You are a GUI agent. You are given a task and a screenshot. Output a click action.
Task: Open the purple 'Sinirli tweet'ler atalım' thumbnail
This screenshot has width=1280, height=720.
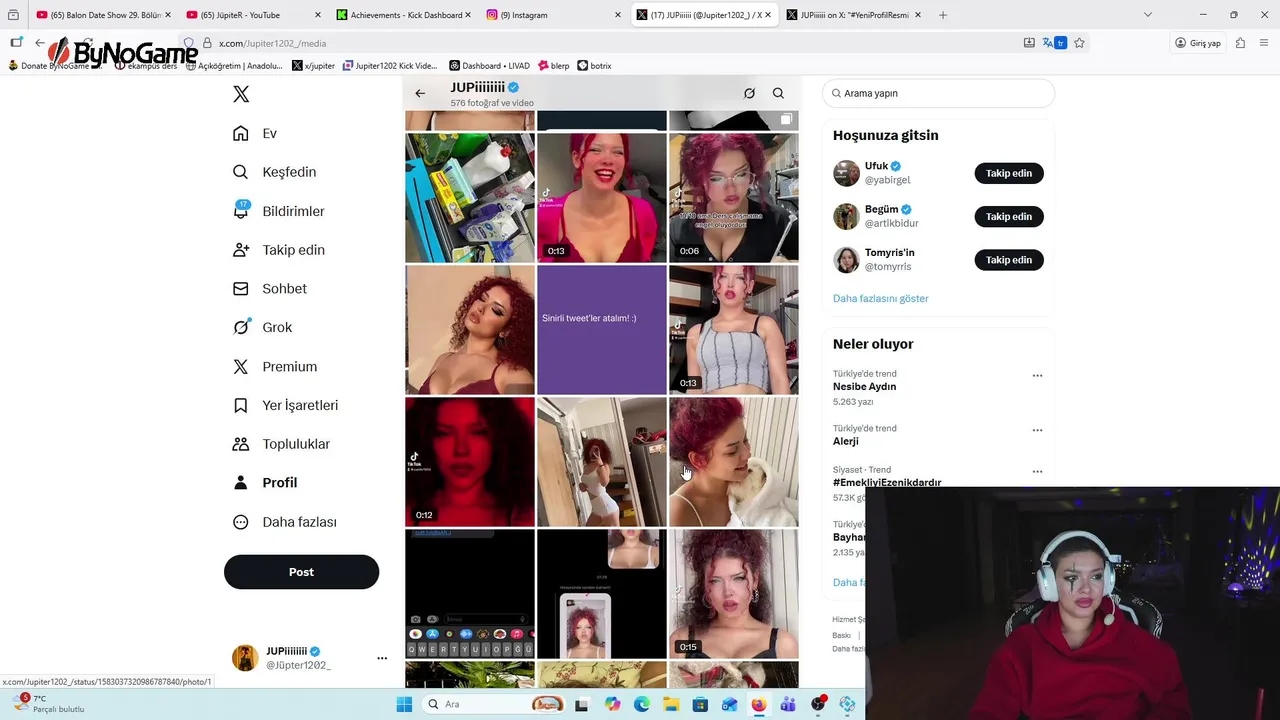(602, 330)
